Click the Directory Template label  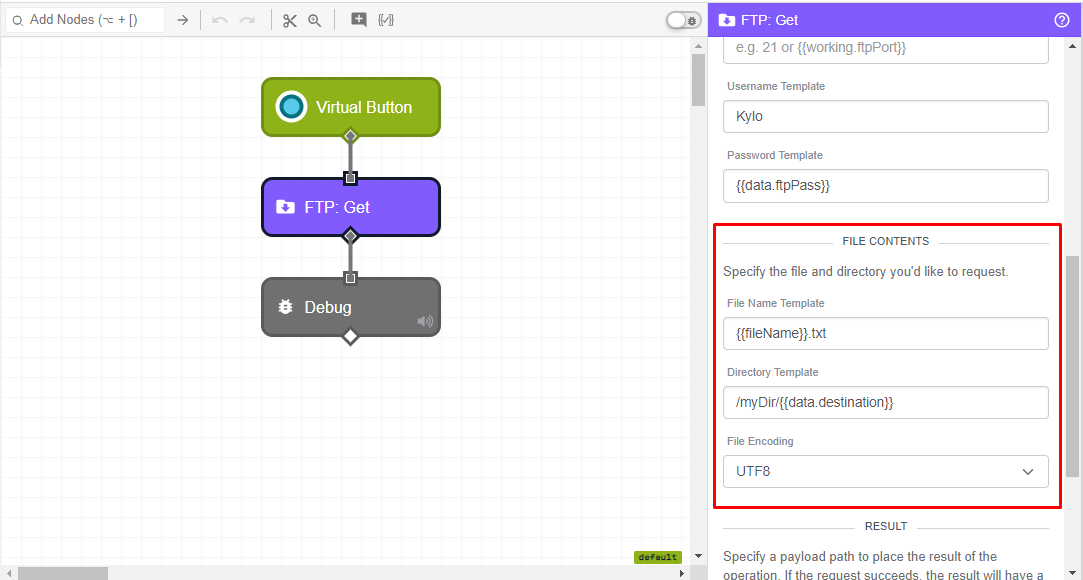coord(772,372)
